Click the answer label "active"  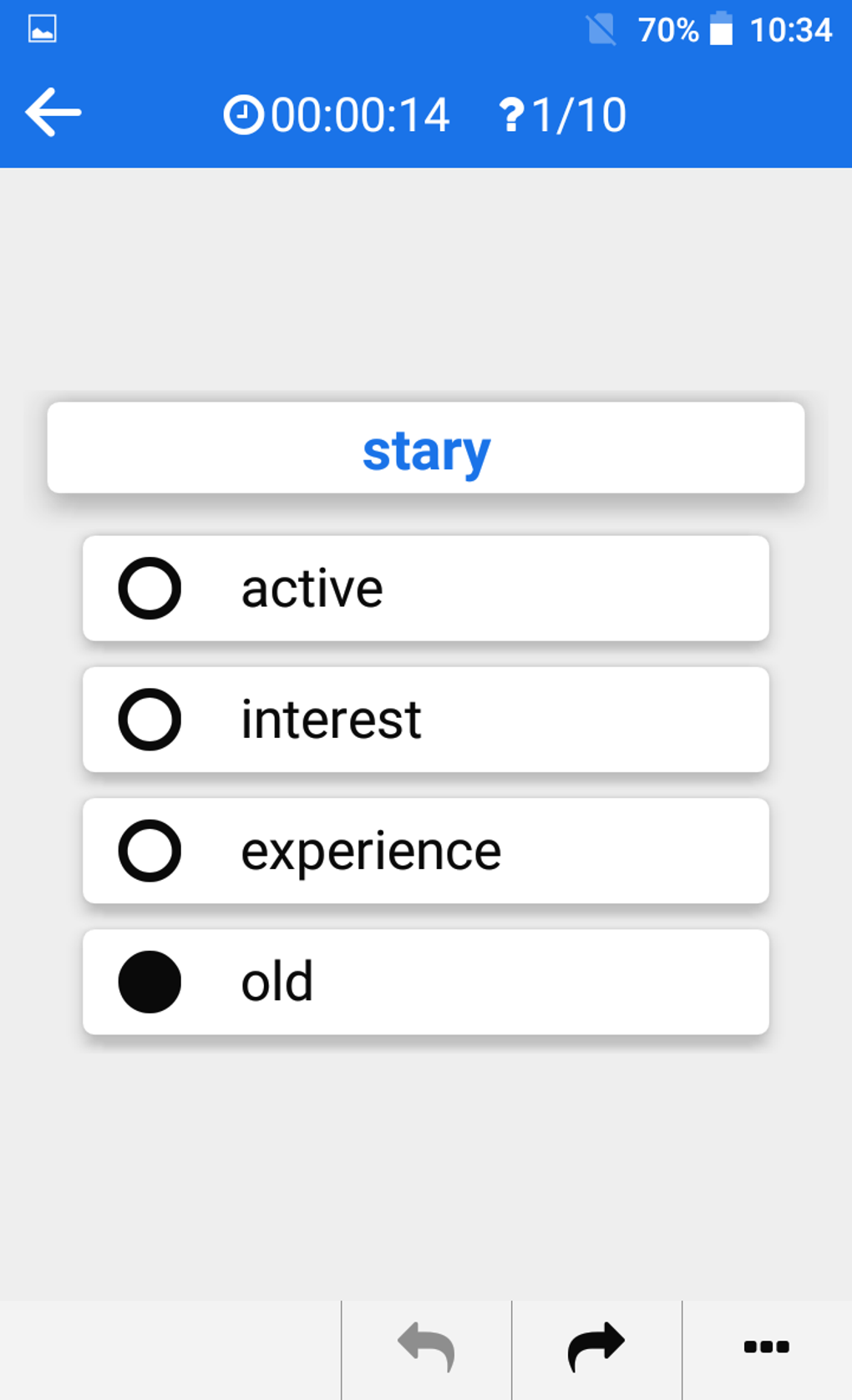pyautogui.click(x=312, y=589)
